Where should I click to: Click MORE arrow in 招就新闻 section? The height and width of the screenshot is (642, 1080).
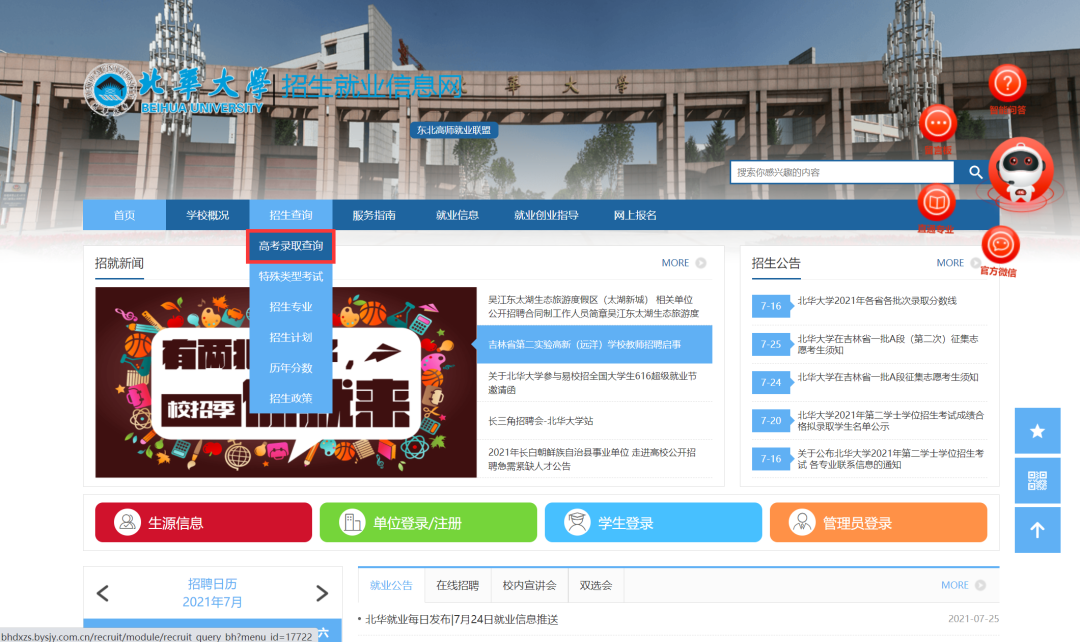[700, 263]
